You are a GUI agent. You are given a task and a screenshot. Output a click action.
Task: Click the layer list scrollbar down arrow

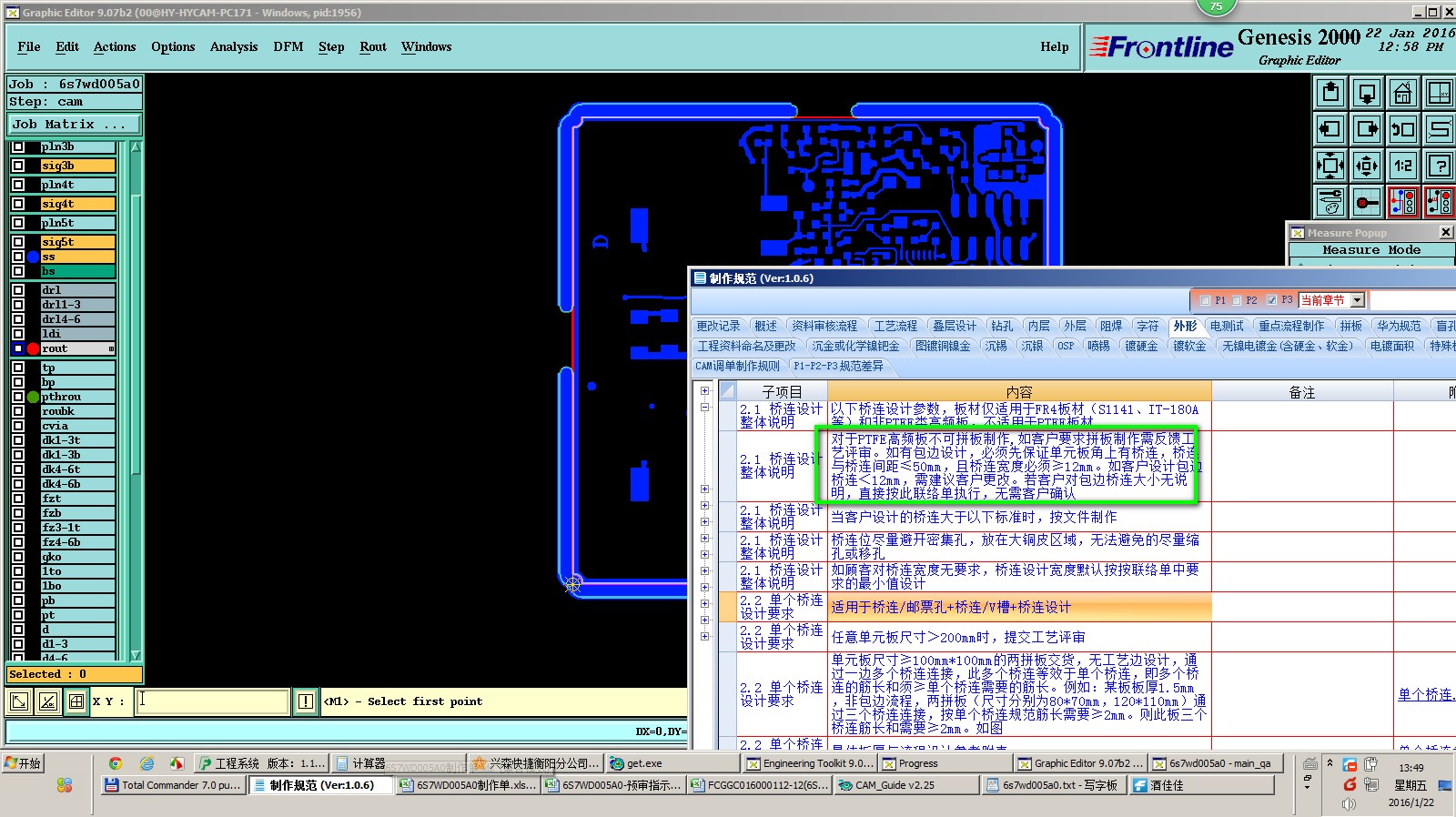click(x=136, y=655)
